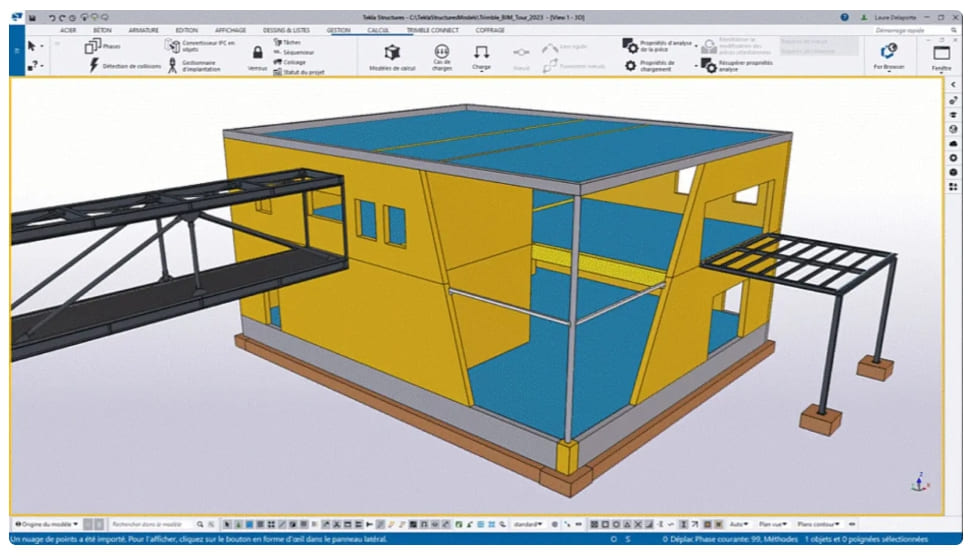
Task: Switch to the BÉTON tab
Action: point(102,30)
